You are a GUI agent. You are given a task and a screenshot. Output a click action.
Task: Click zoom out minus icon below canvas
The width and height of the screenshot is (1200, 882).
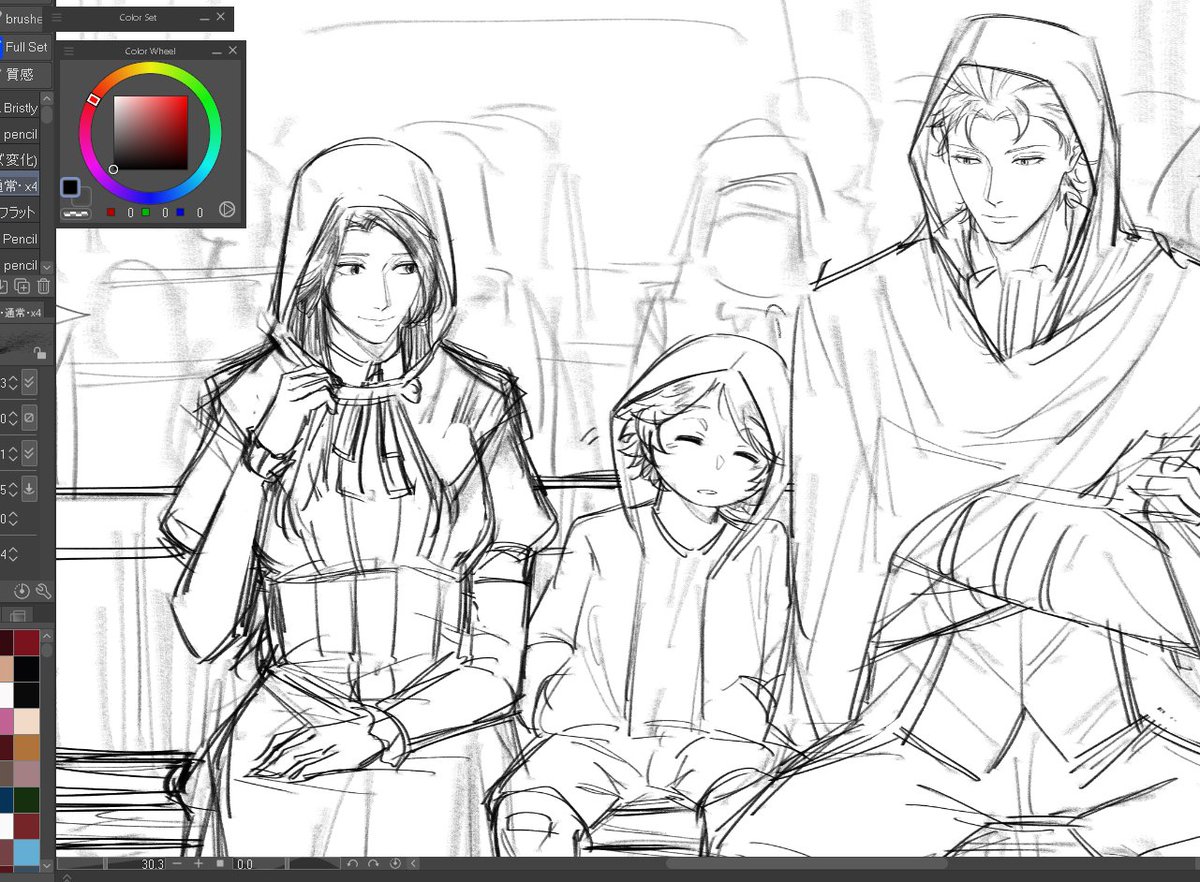click(x=177, y=863)
